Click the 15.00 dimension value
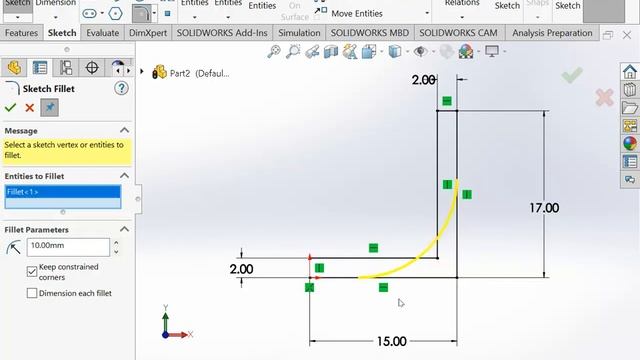The image size is (640, 360). [x=391, y=341]
